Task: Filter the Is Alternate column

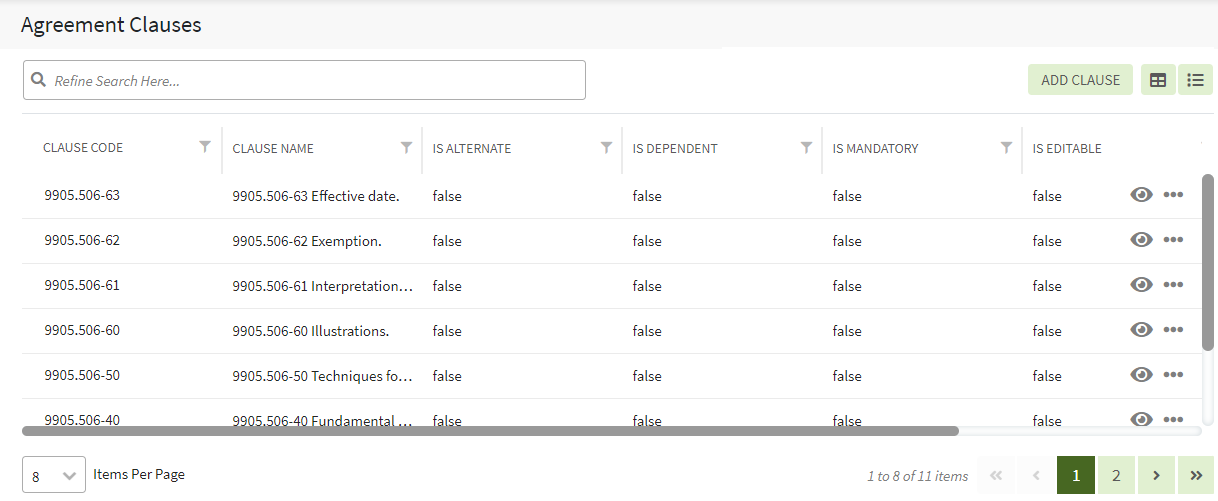Action: point(606,147)
